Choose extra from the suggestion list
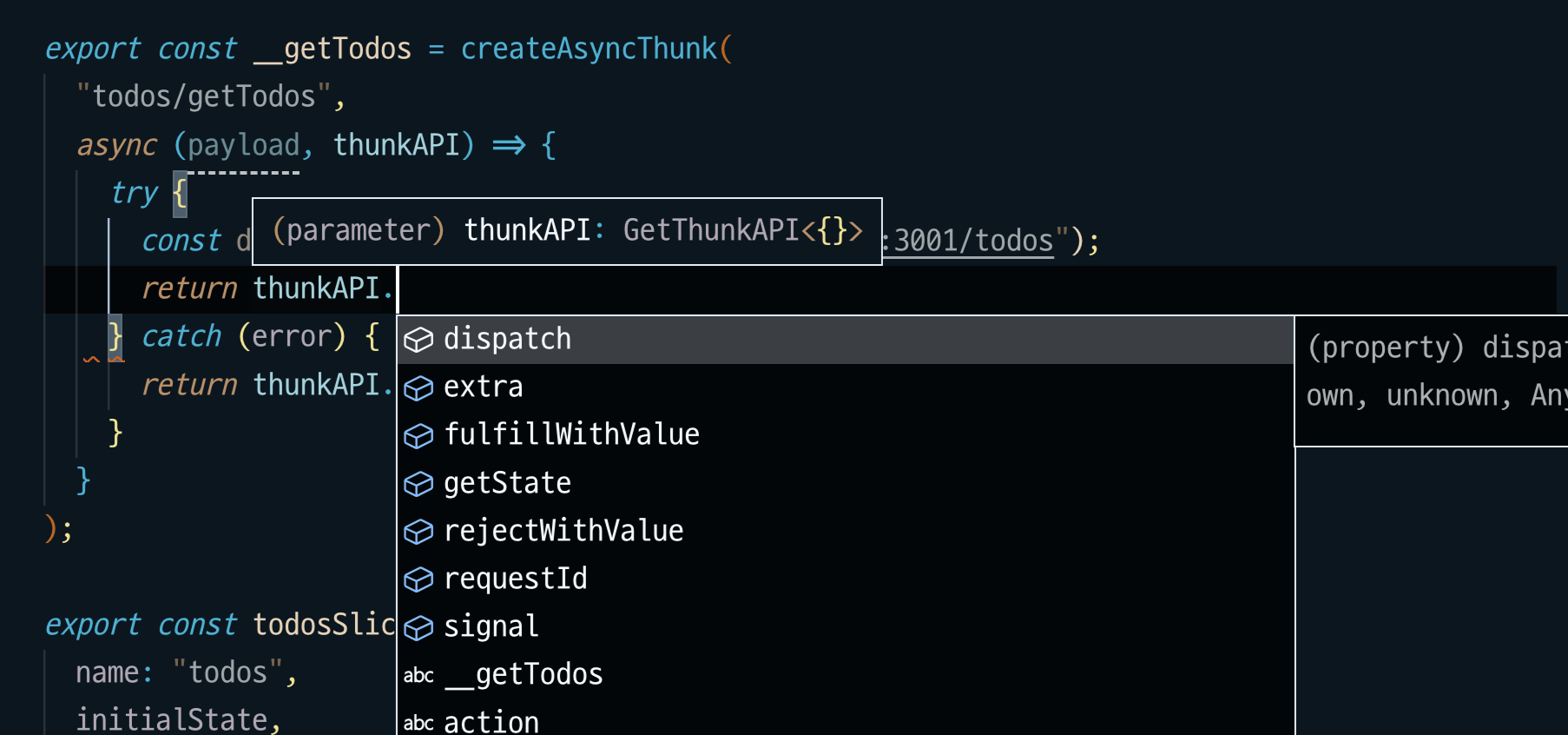Screen dimensions: 1568x735 (846, 387)
